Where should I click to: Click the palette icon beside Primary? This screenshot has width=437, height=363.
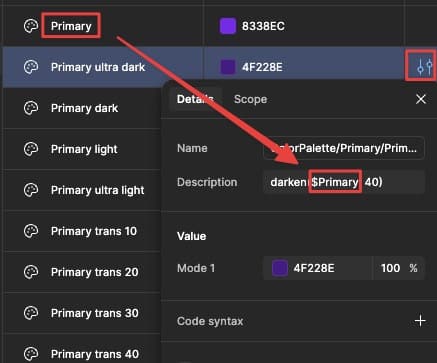point(31,26)
